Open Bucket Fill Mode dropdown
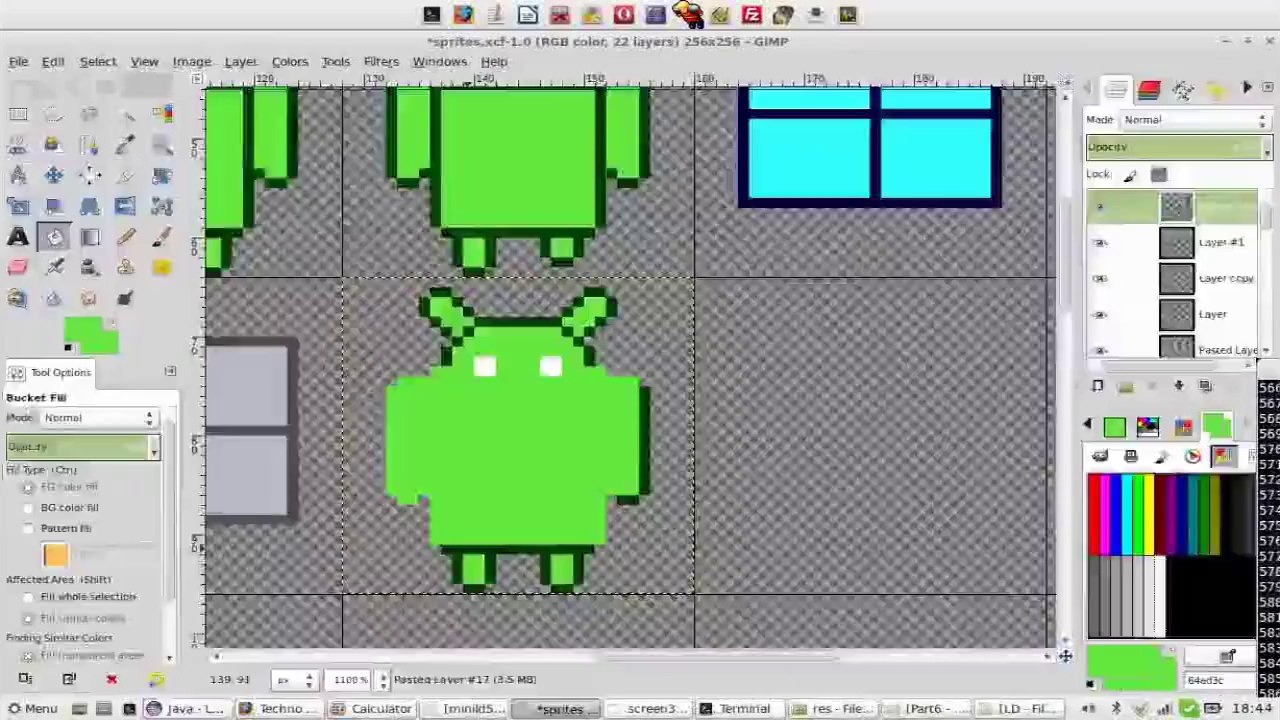The height and width of the screenshot is (720, 1280). click(x=98, y=418)
